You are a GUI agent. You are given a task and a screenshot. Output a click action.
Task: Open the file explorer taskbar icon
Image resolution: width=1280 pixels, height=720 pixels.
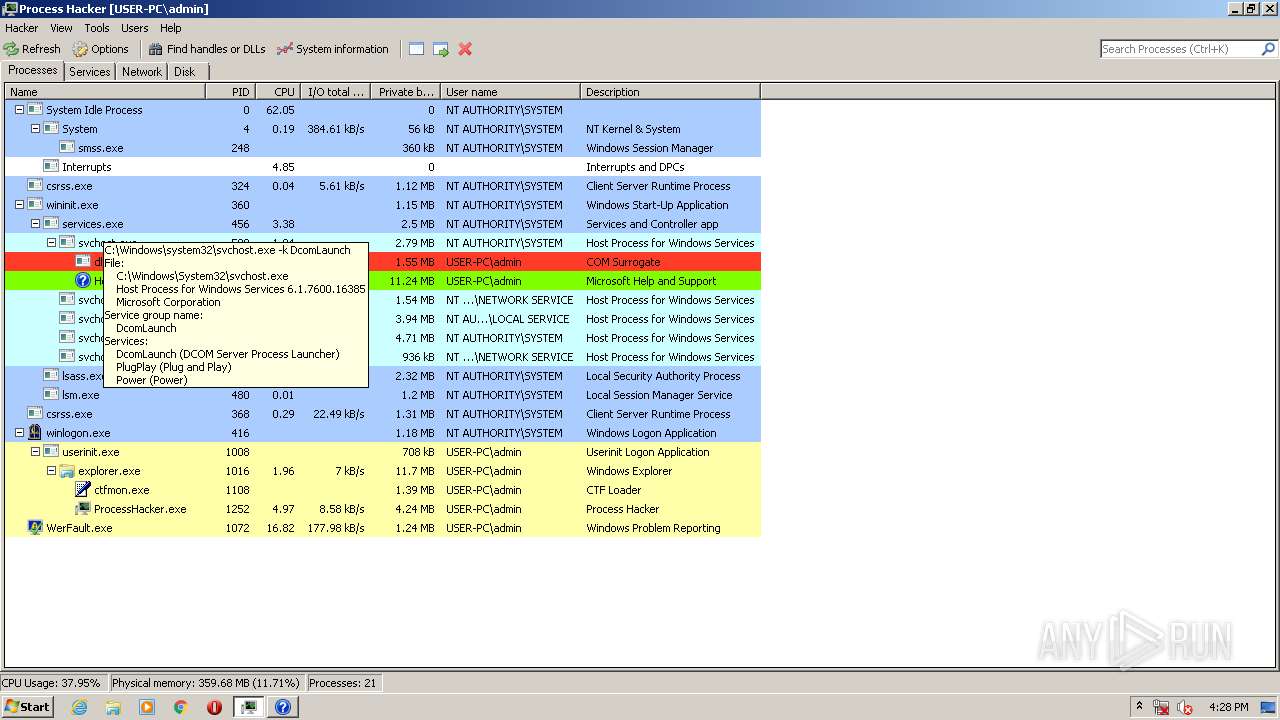point(113,707)
